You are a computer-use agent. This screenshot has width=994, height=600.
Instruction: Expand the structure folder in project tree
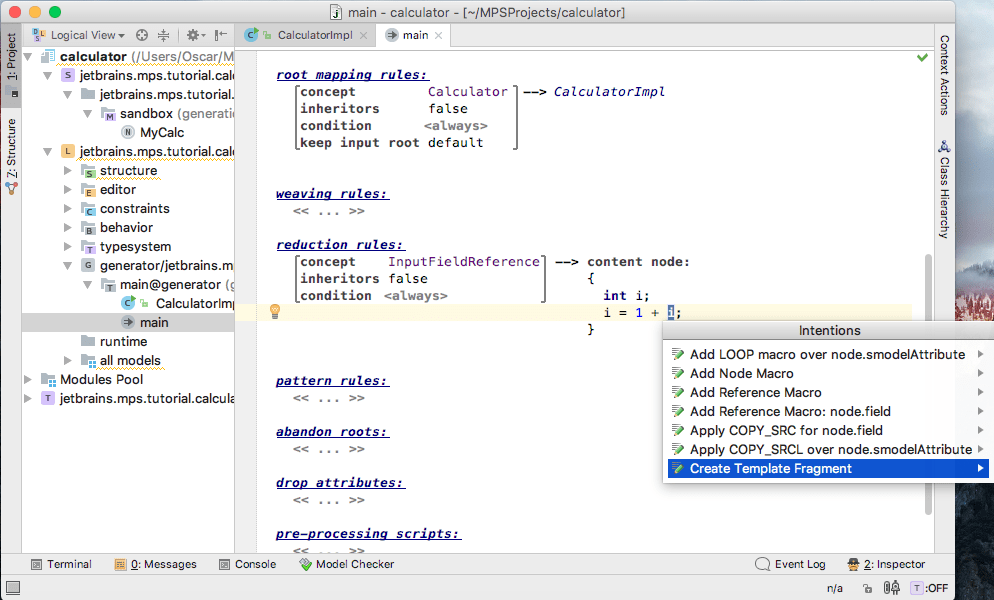(68, 171)
